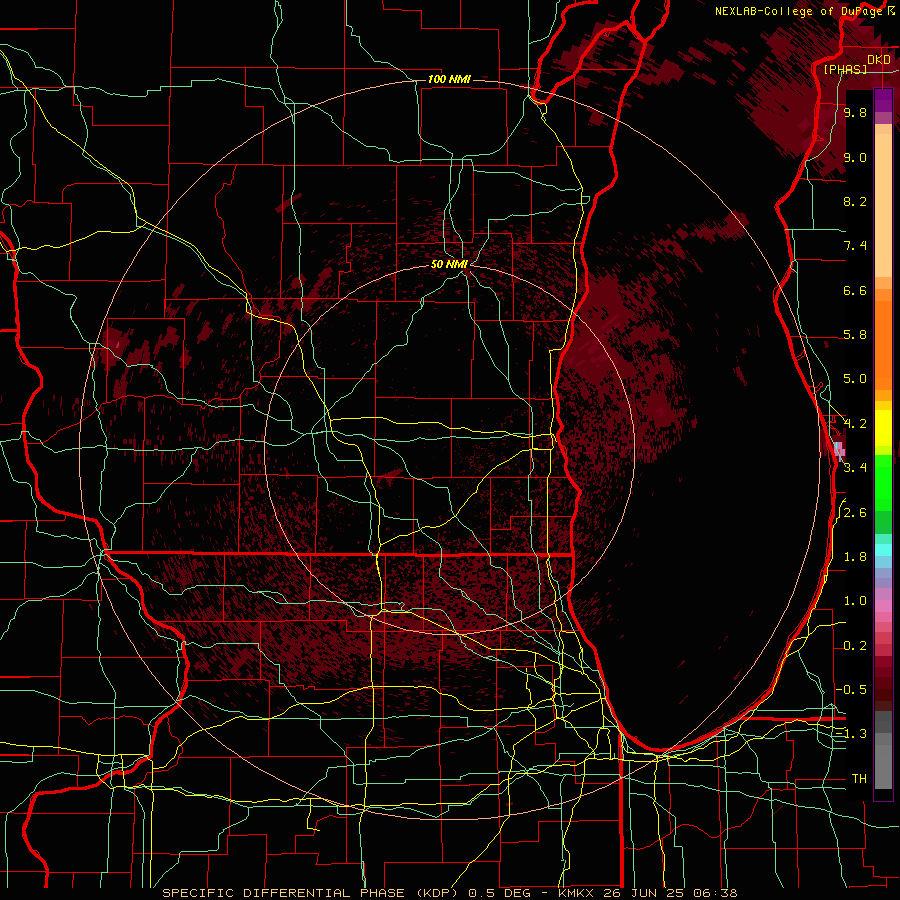This screenshot has height=900, width=900.
Task: Select the purple top segment of the color bar
Action: pos(883,100)
